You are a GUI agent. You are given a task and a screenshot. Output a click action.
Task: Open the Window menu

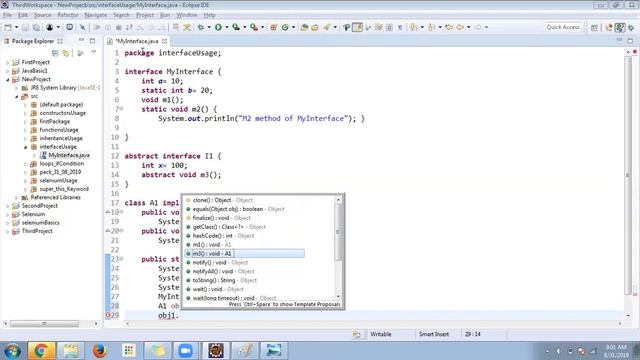[187, 15]
